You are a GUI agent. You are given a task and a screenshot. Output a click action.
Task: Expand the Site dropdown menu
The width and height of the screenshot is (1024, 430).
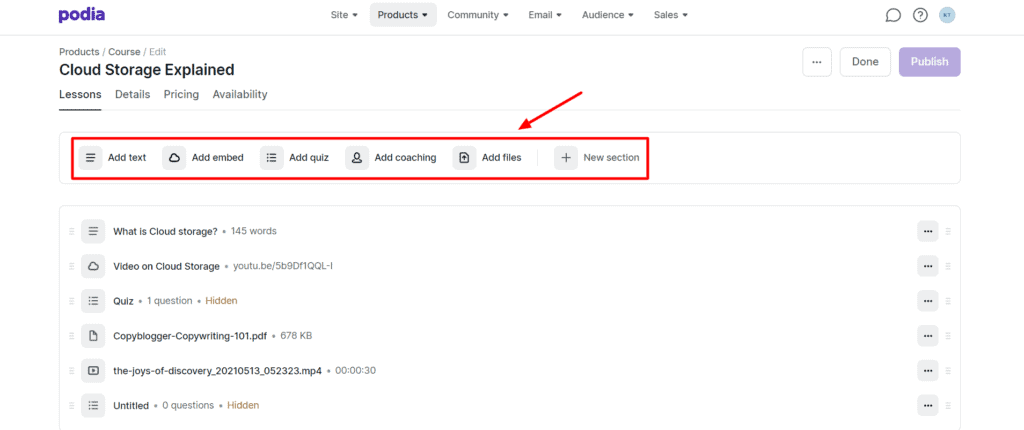[344, 15]
